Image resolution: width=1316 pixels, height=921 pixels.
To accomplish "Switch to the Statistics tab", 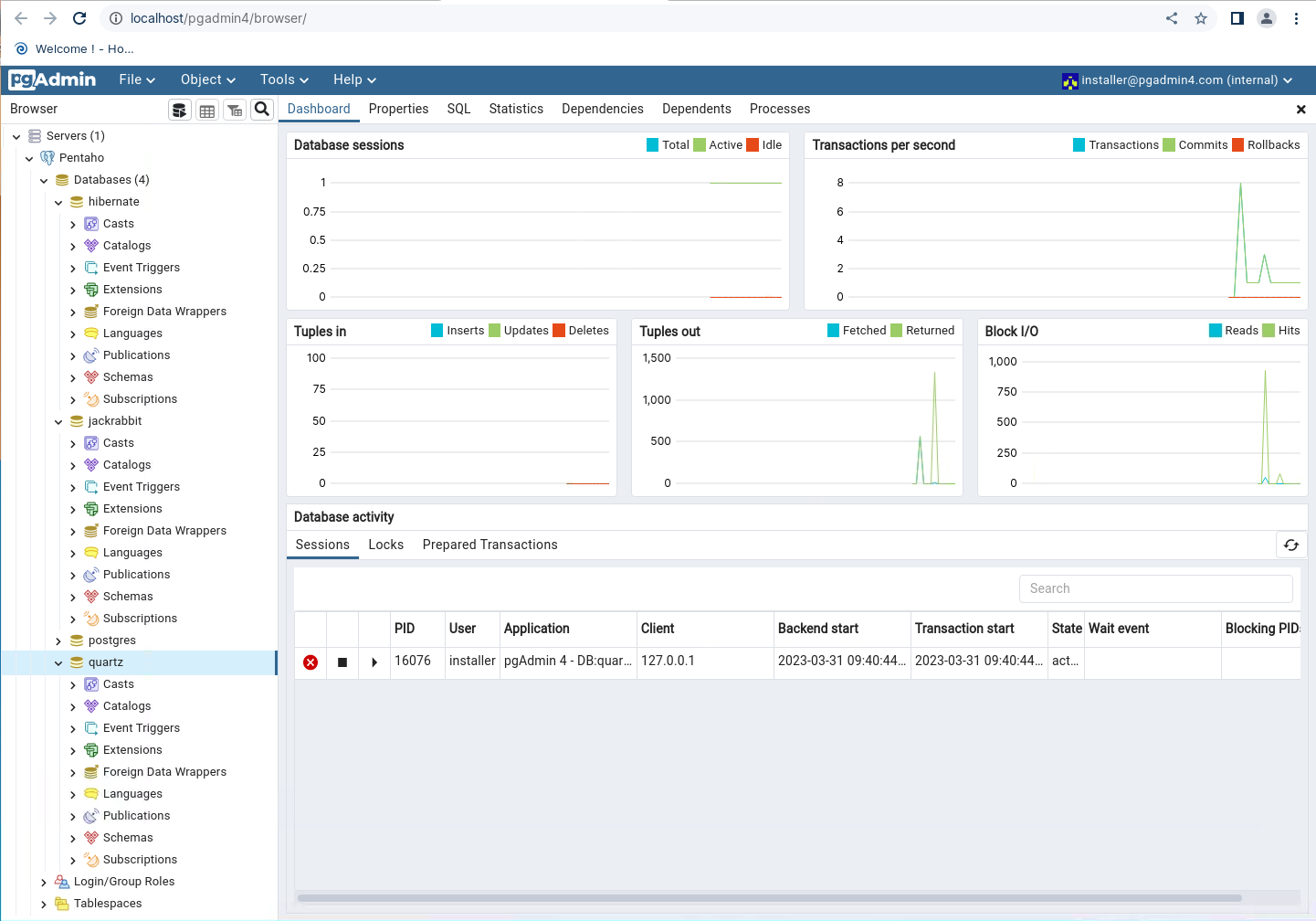I will (516, 109).
